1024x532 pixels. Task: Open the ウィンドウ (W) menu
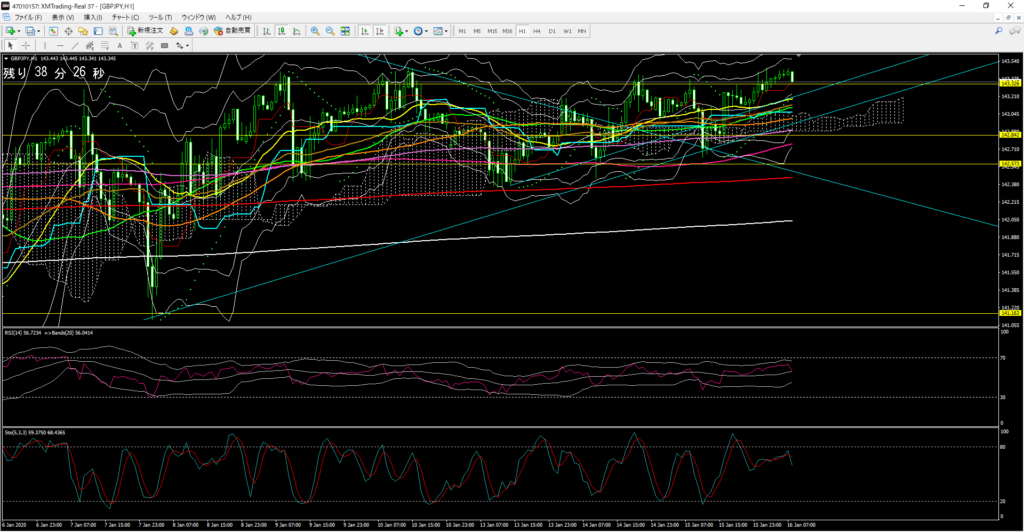pyautogui.click(x=199, y=18)
